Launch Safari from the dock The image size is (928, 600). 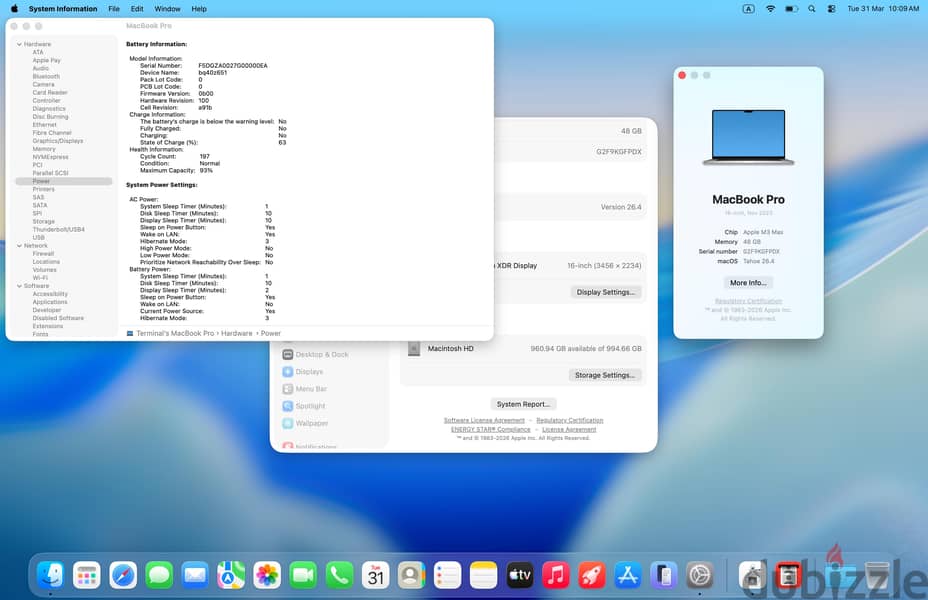(123, 575)
